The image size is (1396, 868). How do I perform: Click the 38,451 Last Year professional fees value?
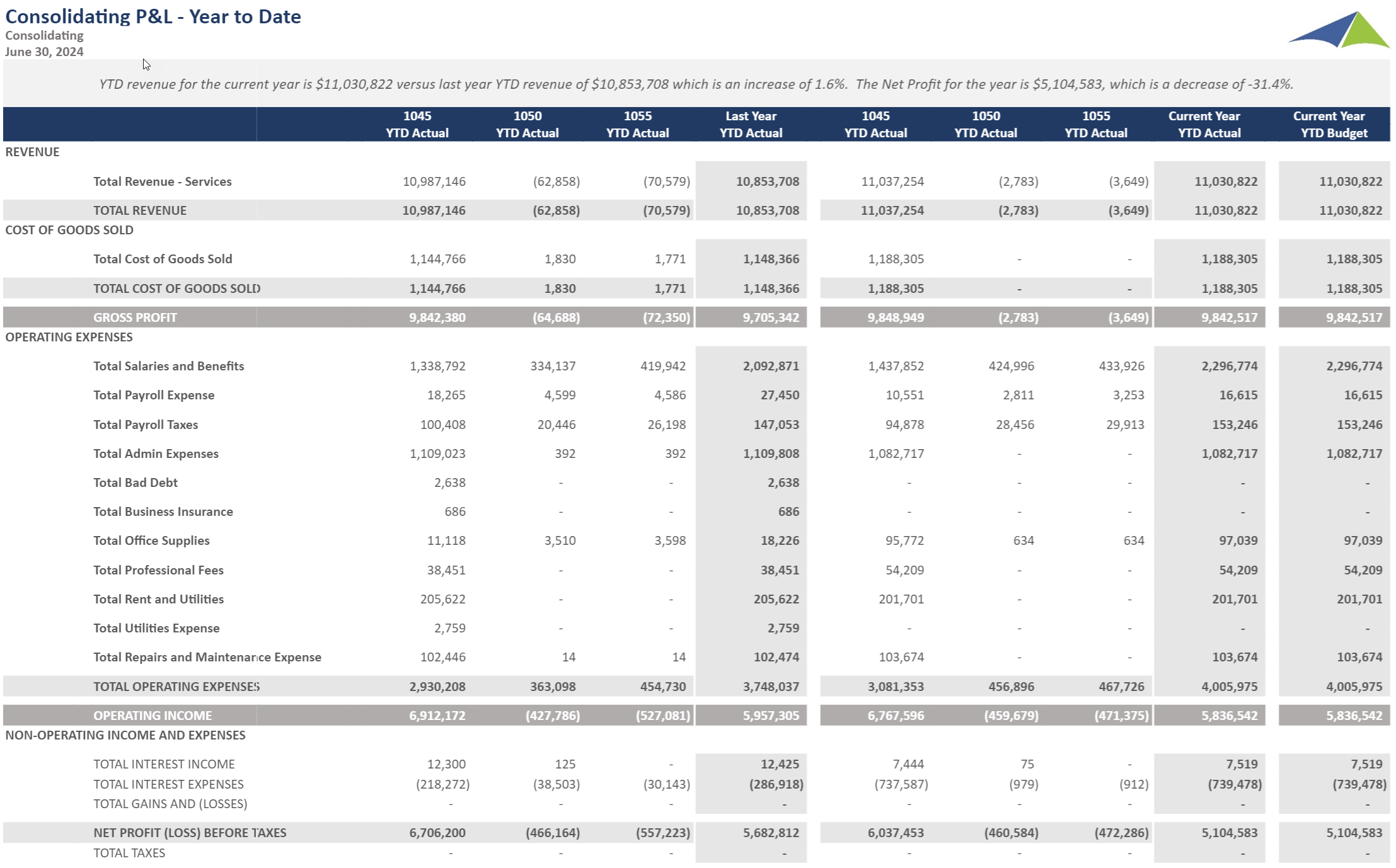[780, 570]
